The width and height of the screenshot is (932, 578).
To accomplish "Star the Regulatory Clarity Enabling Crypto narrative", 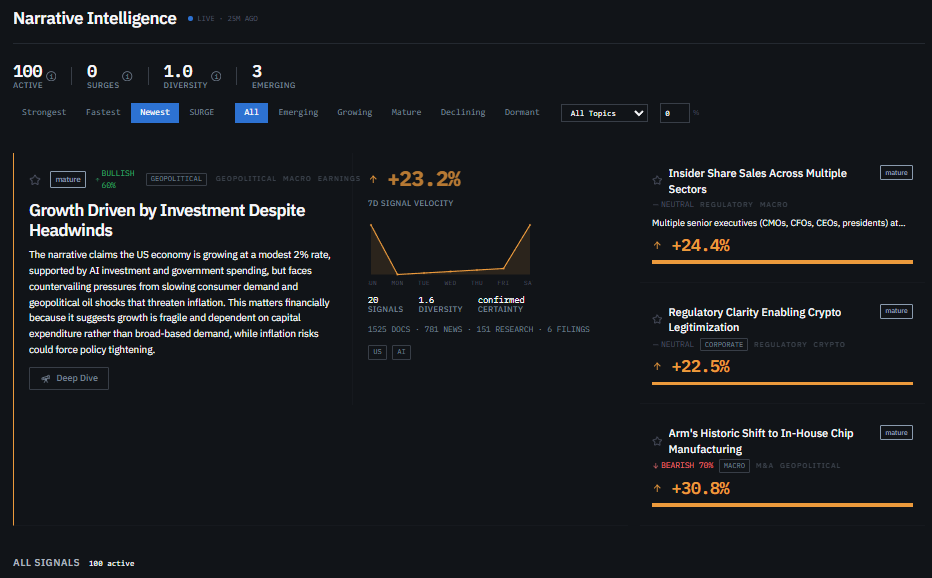I will click(657, 319).
